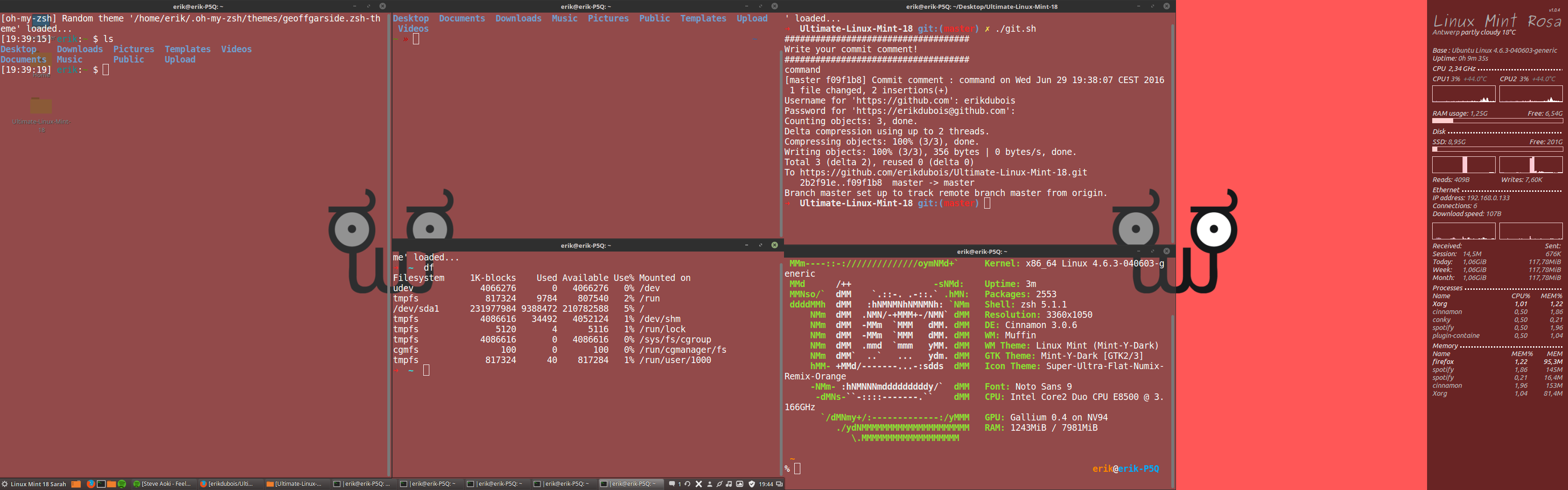Image resolution: width=1568 pixels, height=490 pixels.
Task: Click the show desktop icon in the panel
Action: click(x=76, y=484)
